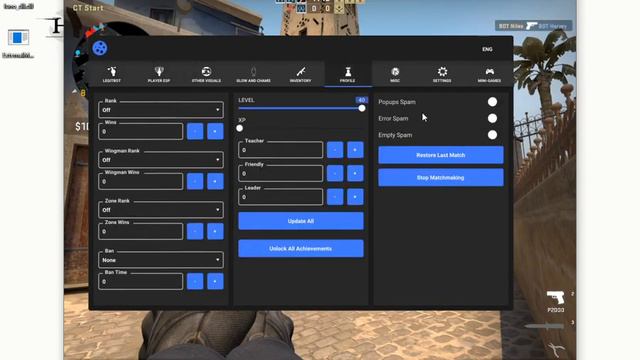Click the Restore Last Match button
The image size is (640, 360).
tap(441, 155)
